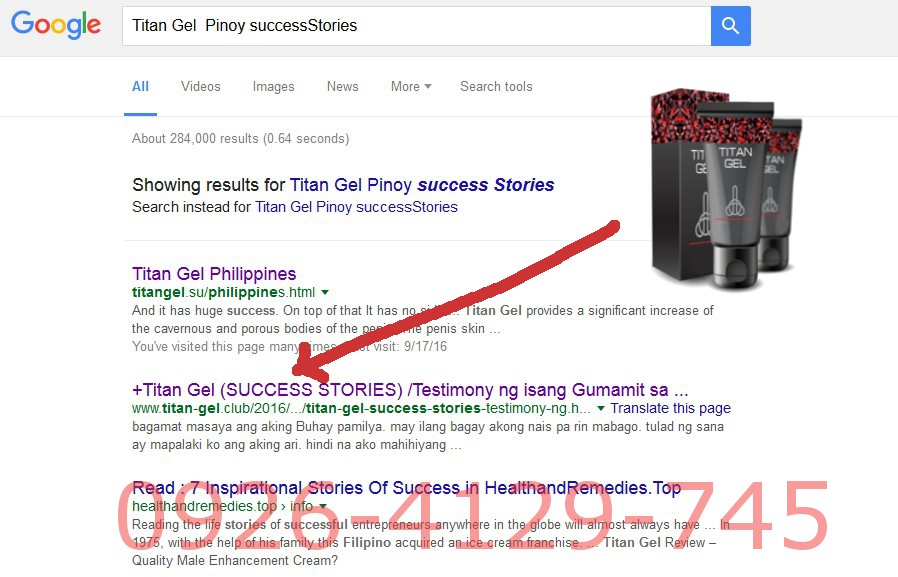The image size is (898, 577).
Task: Click the Titan Gel product image
Action: tap(726, 188)
